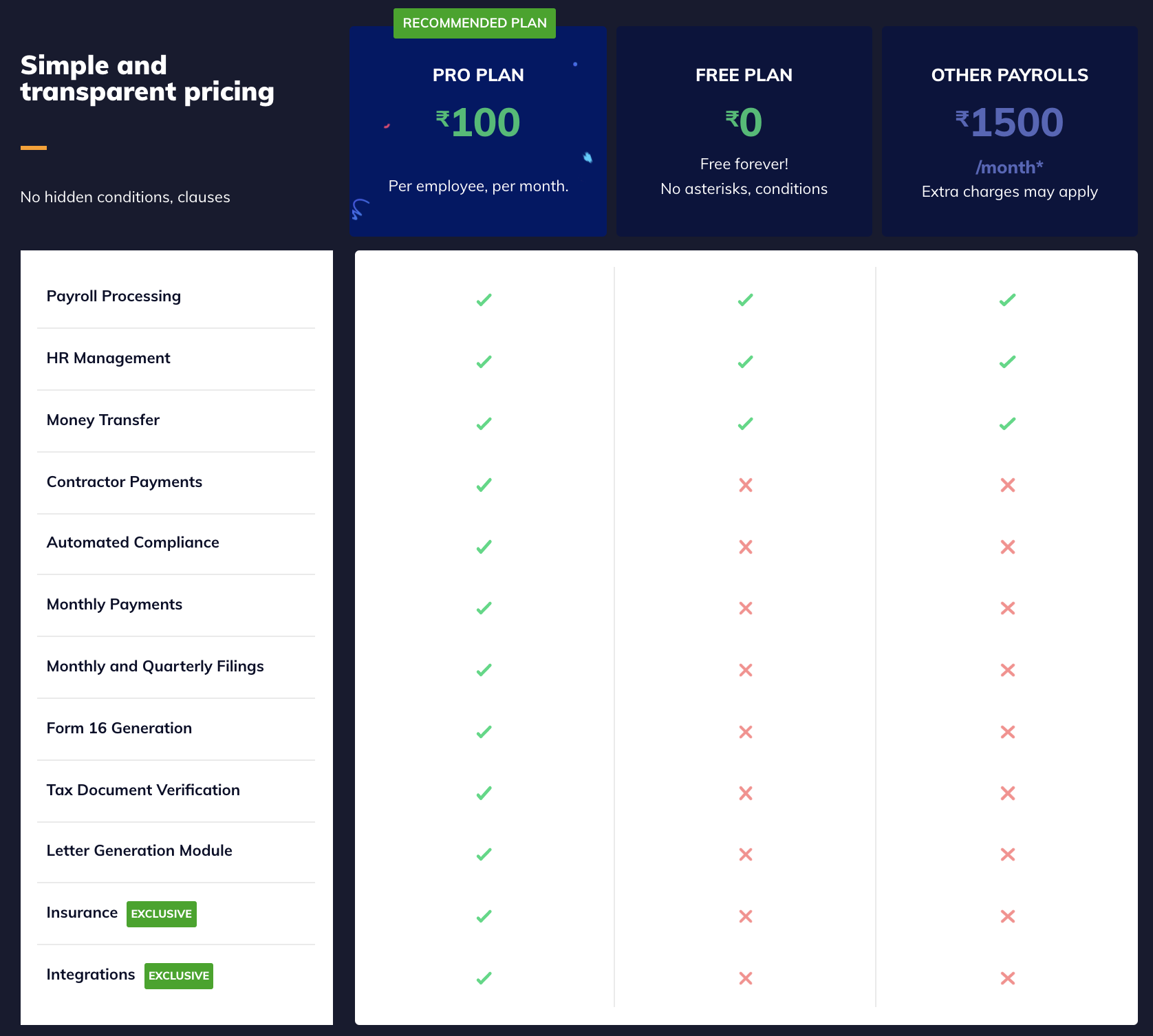Click the red cross under Free Plan for Contractor Payments
Screen dimensions: 1153x1036
(745, 485)
